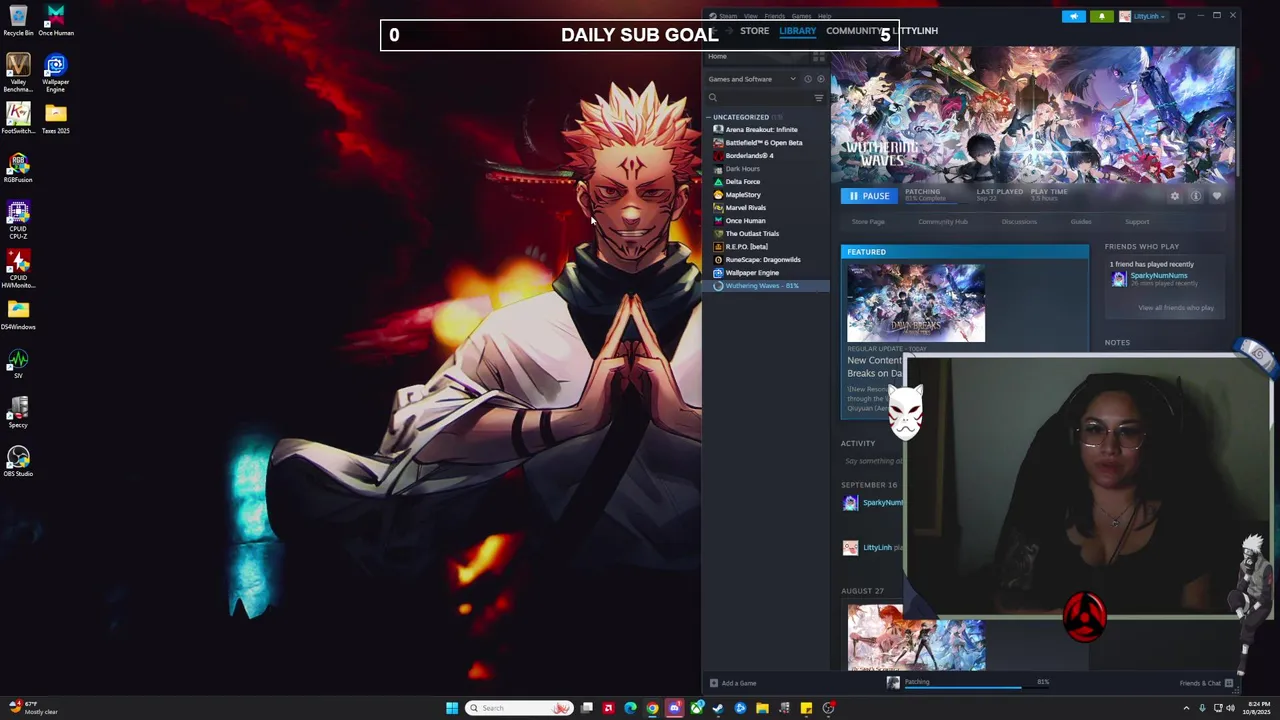Open the OBS Studio desktop shortcut
The image size is (1280, 720).
[18, 462]
